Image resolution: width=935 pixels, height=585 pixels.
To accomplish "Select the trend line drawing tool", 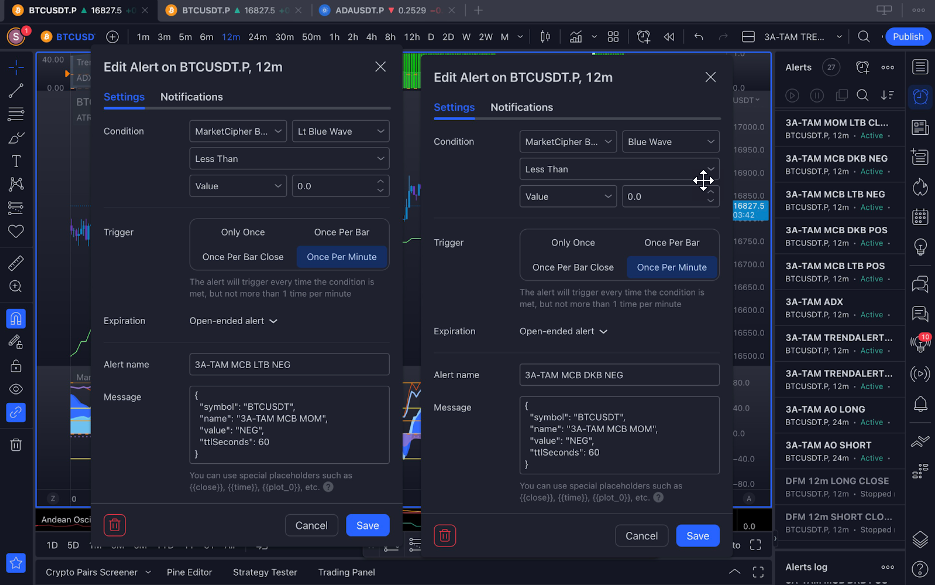I will [16, 90].
